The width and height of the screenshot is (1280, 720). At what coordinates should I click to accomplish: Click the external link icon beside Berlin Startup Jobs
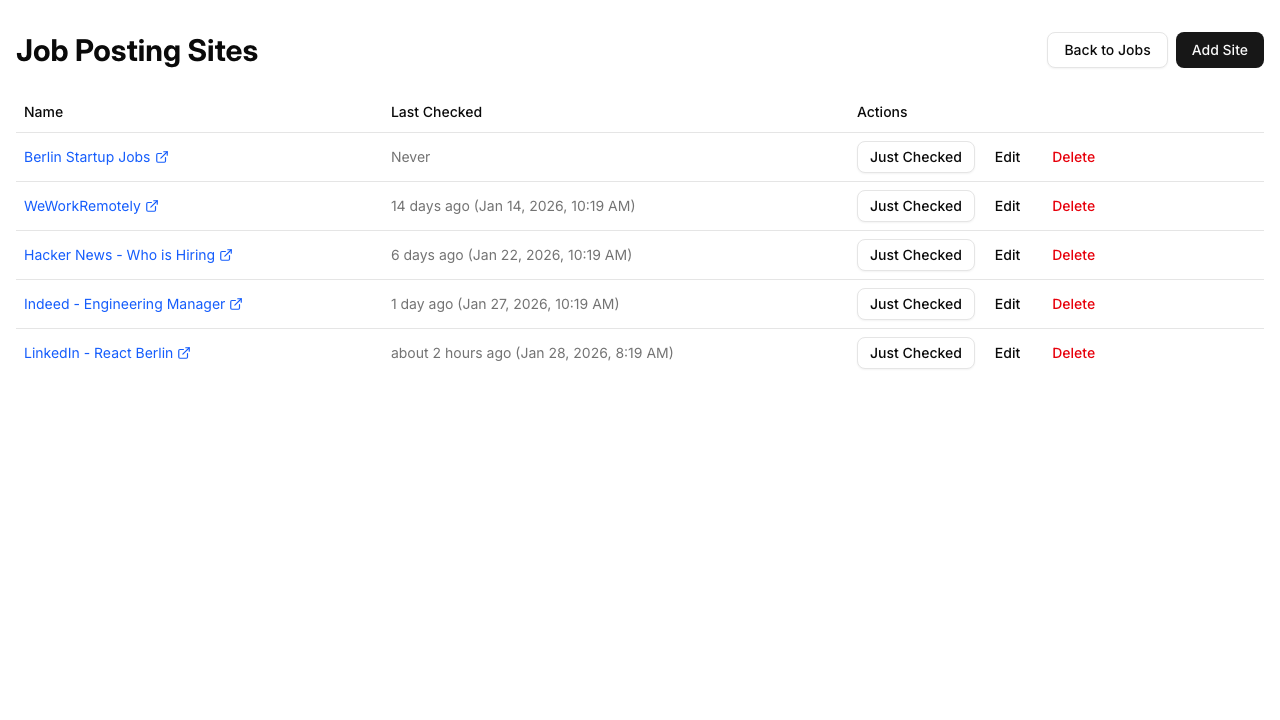coord(162,157)
